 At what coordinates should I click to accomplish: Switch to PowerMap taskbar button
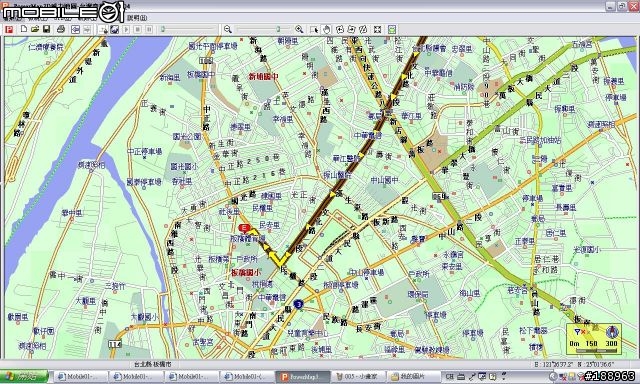coord(302,377)
